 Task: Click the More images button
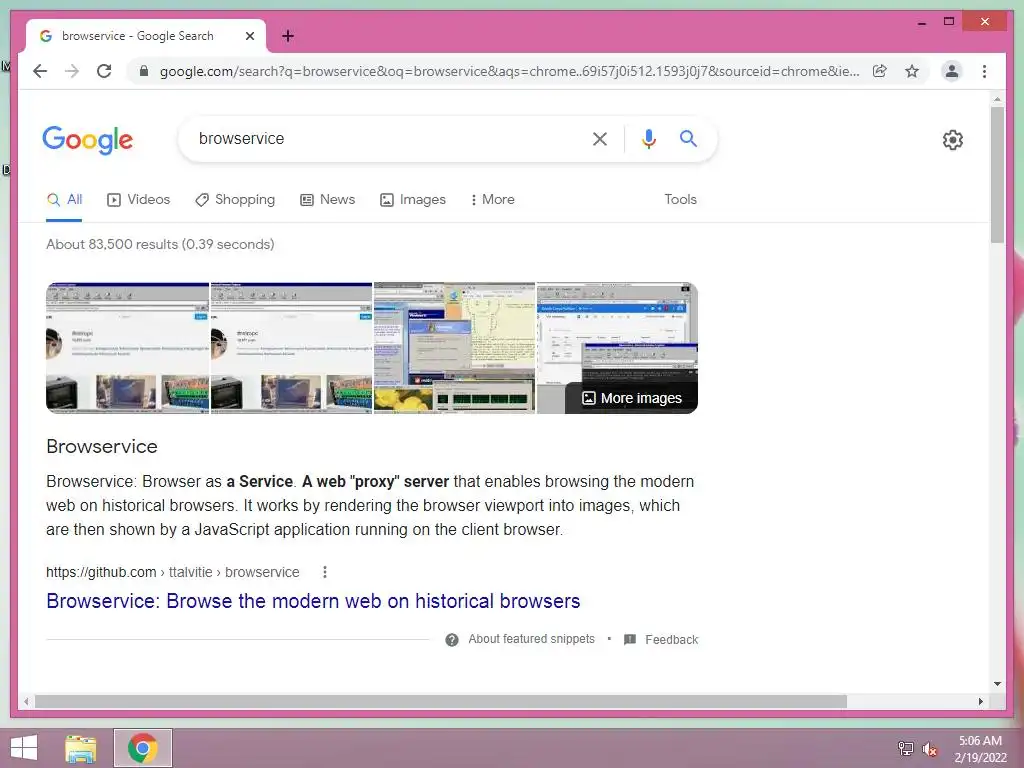tap(632, 398)
